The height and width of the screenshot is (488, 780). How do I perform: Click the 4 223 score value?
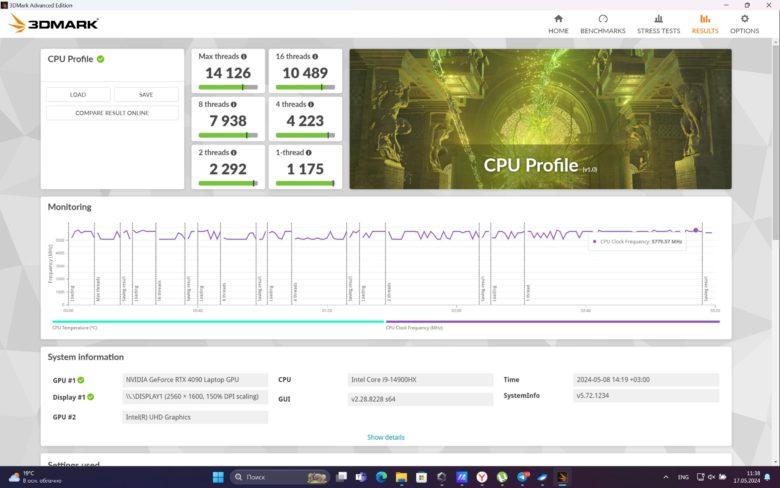point(305,121)
